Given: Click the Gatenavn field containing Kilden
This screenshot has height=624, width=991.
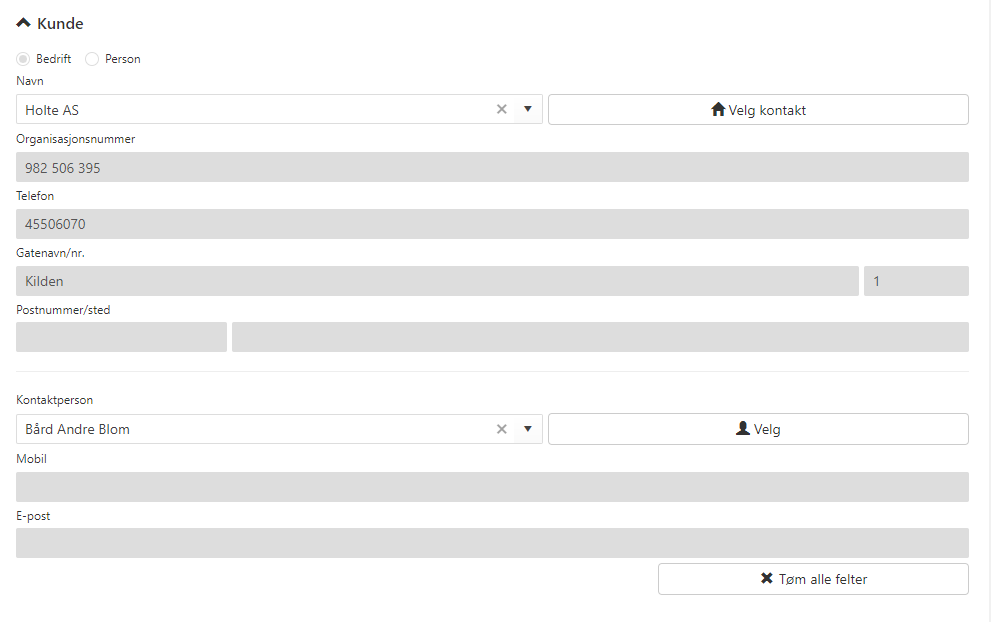Looking at the screenshot, I should pos(437,281).
